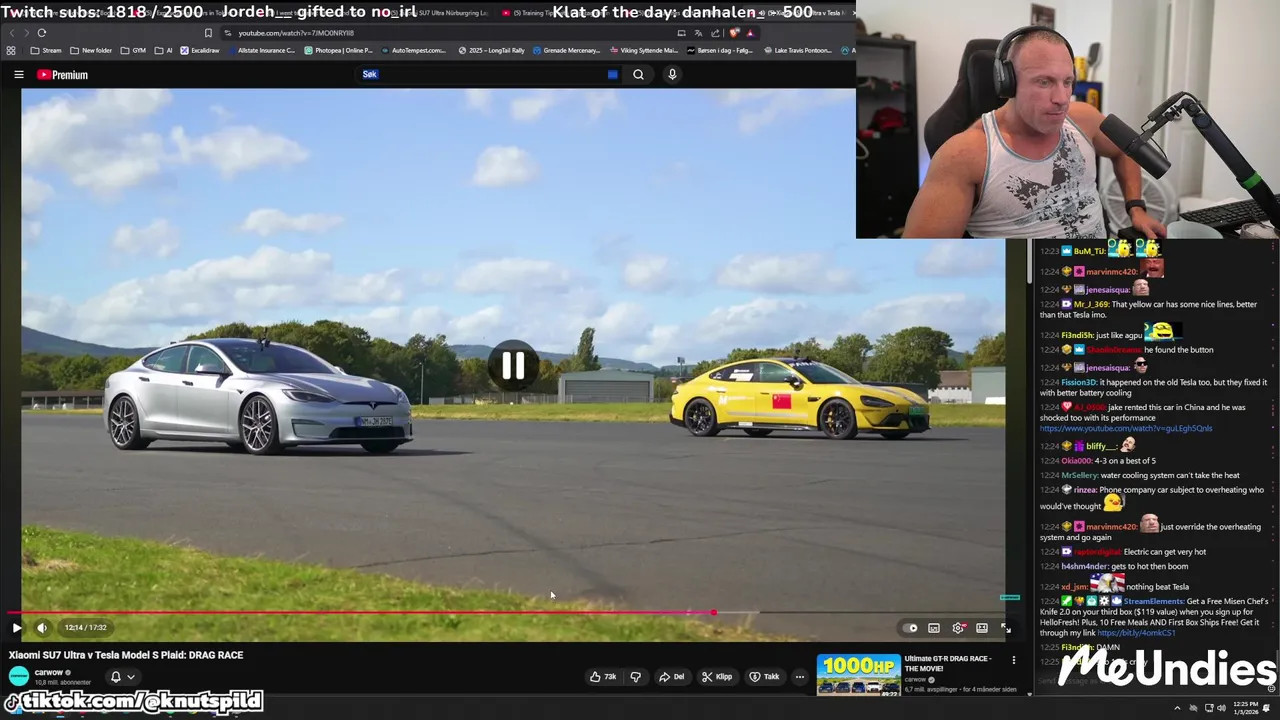The height and width of the screenshot is (720, 1280).
Task: Click chat username StreamElements
Action: click(x=1154, y=601)
